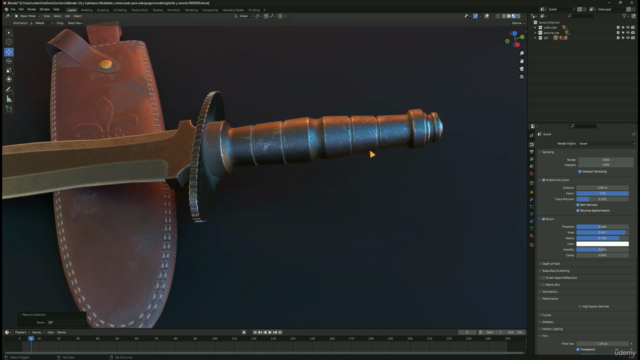Open the World properties tab icon
This screenshot has height=360, width=640.
click(532, 173)
